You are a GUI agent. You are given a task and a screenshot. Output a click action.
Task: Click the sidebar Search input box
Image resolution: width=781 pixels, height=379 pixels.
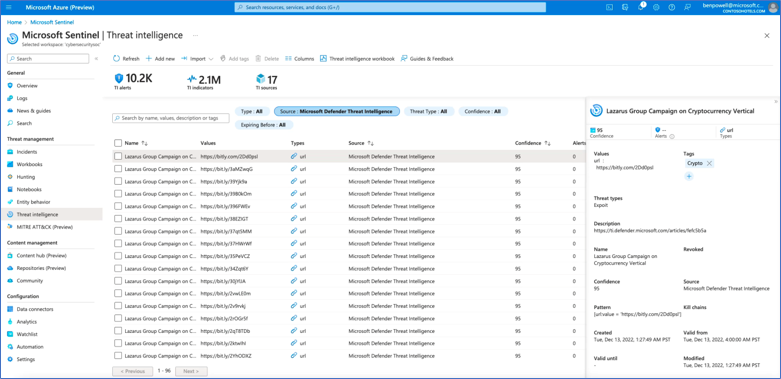(48, 59)
